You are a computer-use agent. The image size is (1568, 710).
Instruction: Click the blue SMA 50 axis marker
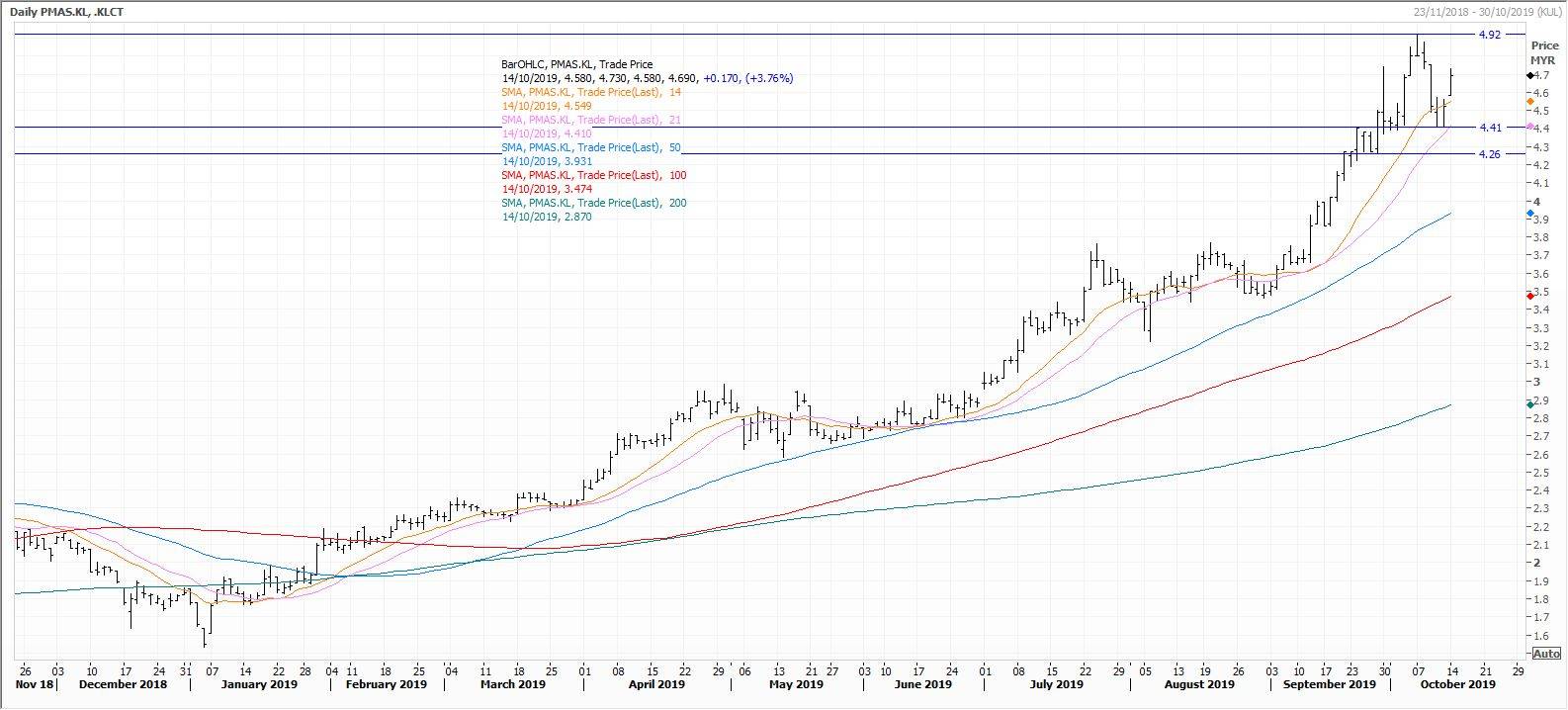coord(1530,214)
